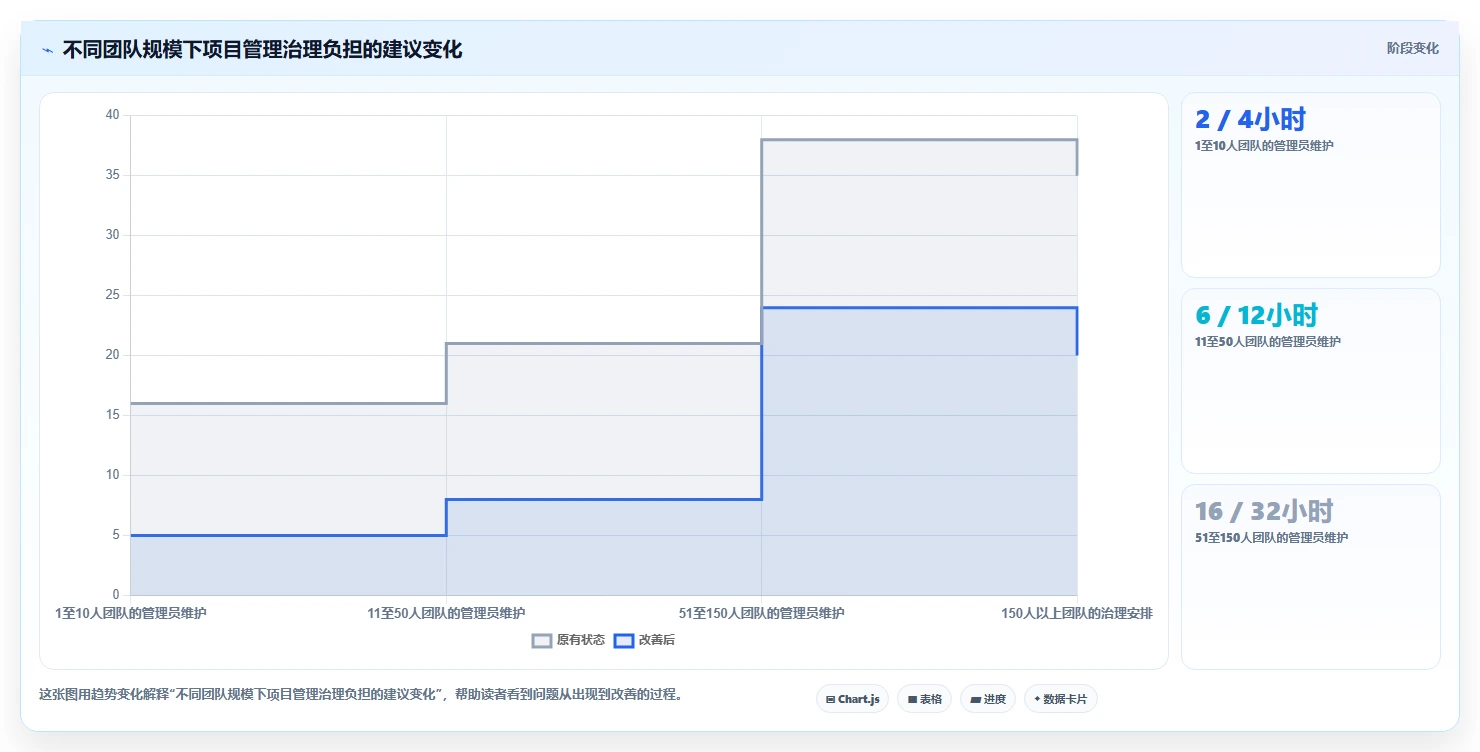Click x-axis label 150人以上团队的治理安排
The height and width of the screenshot is (752, 1480).
pos(1077,613)
